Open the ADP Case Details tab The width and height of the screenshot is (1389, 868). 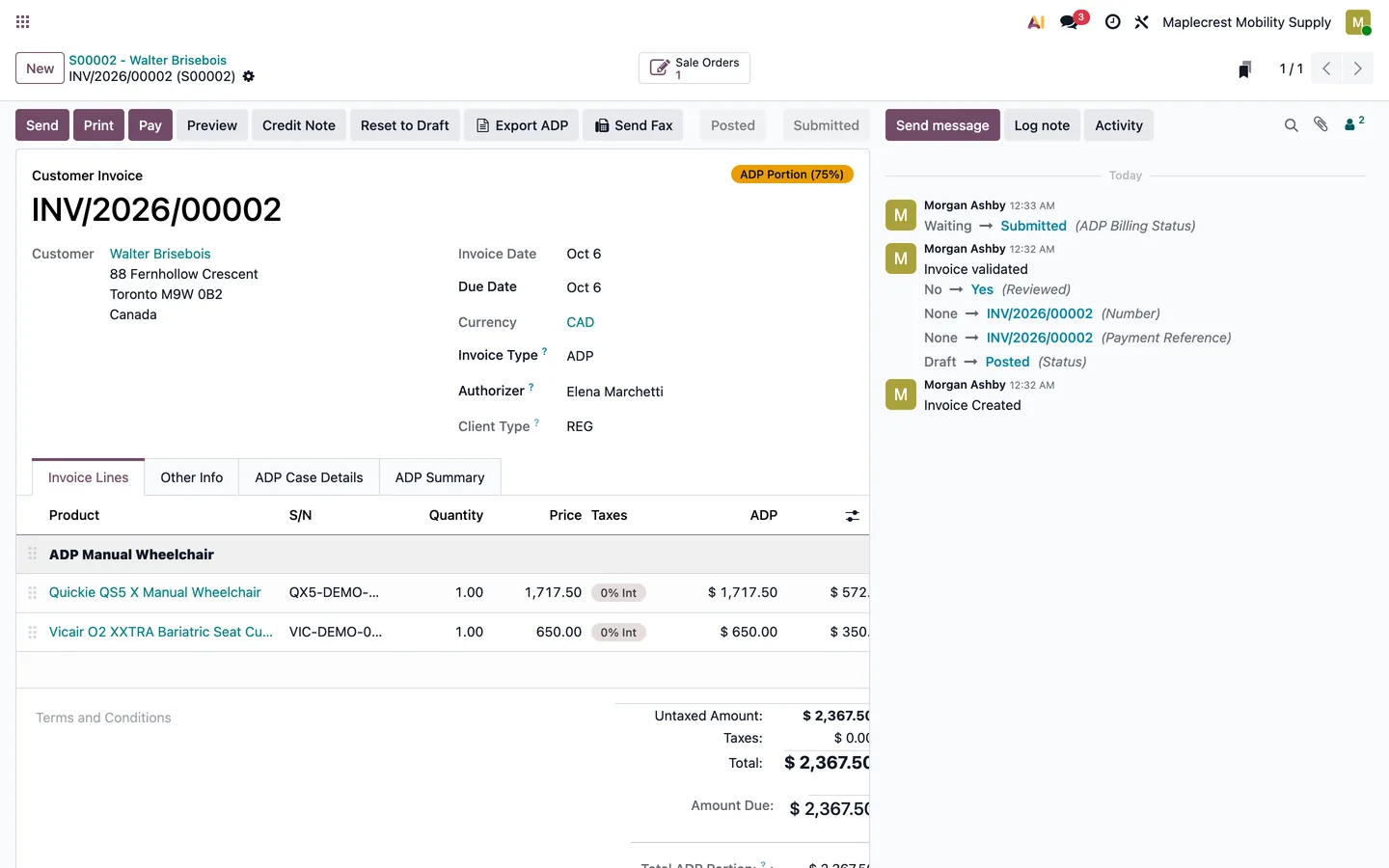[x=309, y=477]
